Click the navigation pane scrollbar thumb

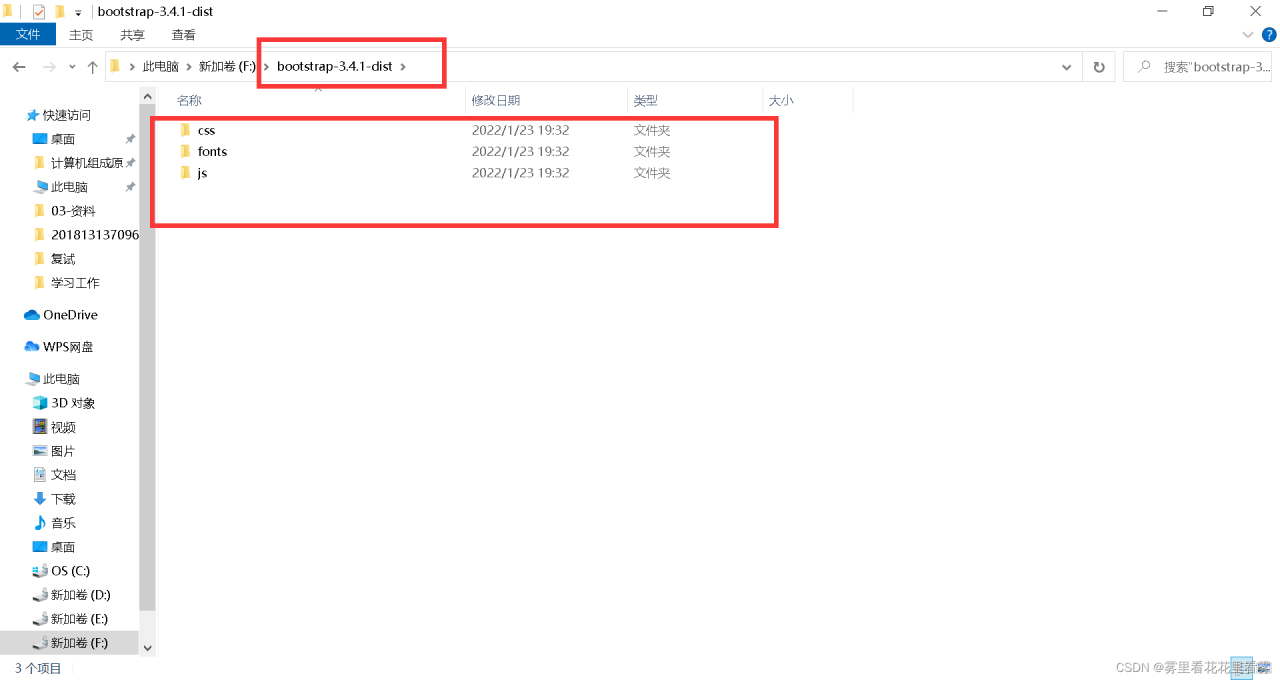pos(148,357)
